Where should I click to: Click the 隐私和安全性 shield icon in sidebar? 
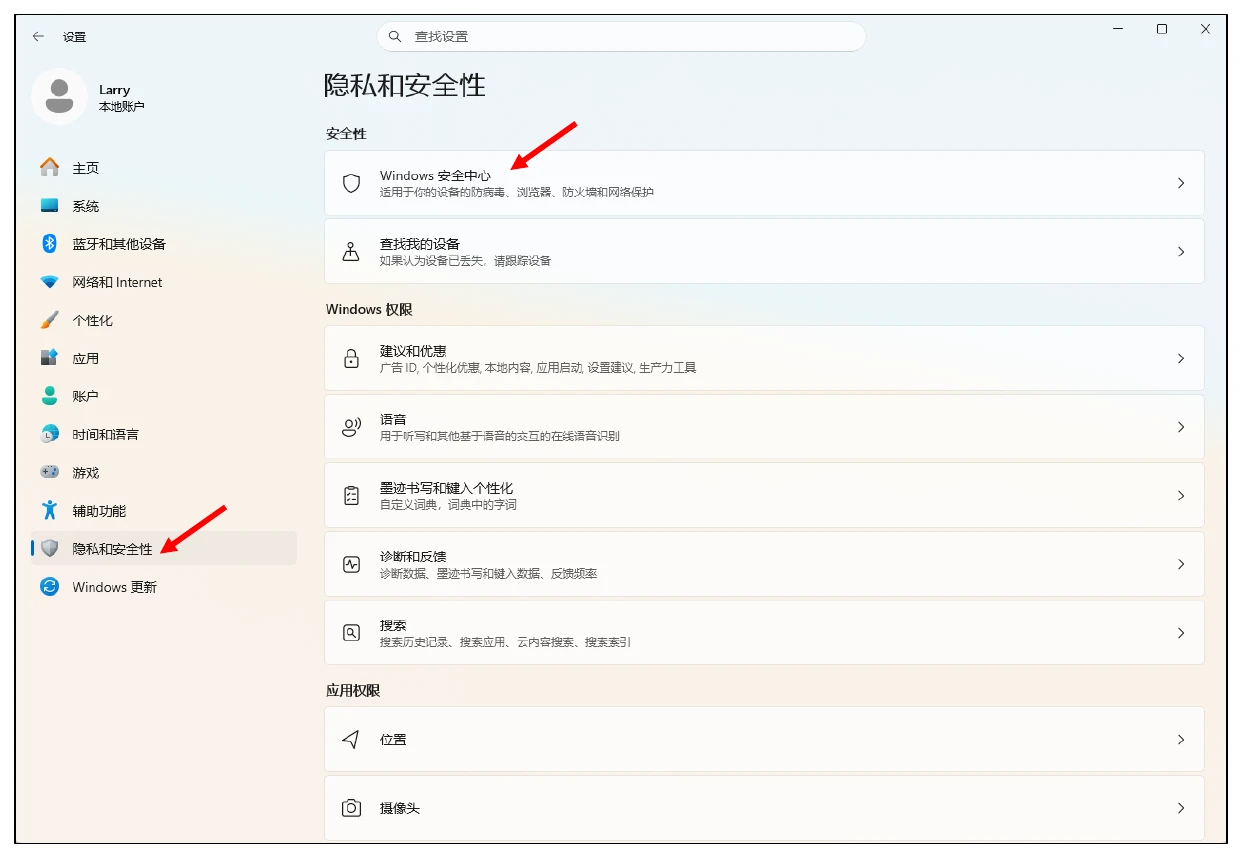pos(49,548)
